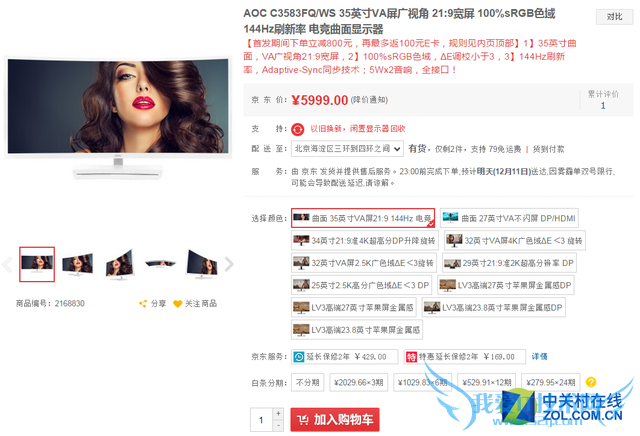Screen dimensions: 640x436
Task: Click 加入购物车 add to cart button
Action: [x=335, y=420]
